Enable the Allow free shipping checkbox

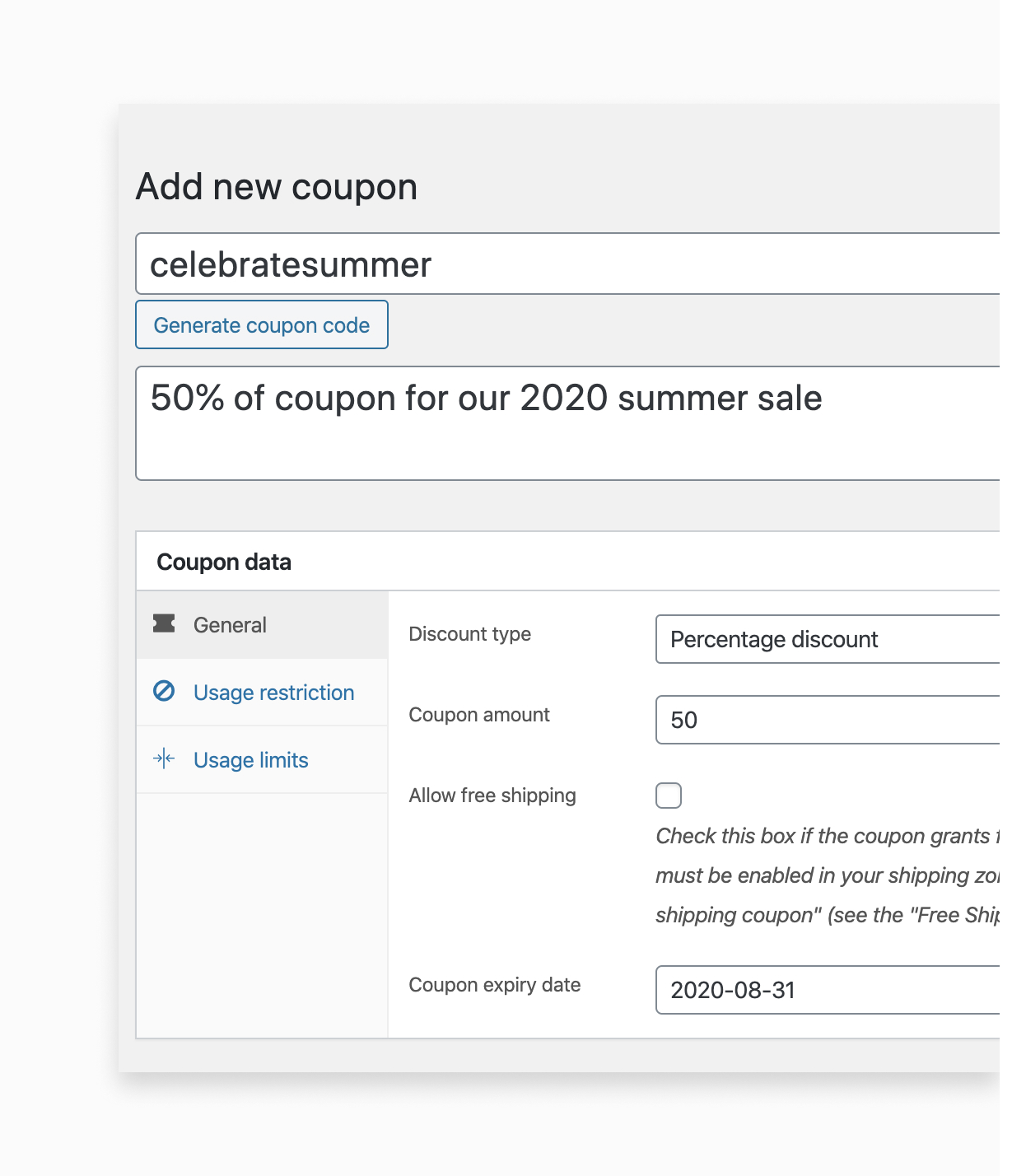tap(669, 796)
